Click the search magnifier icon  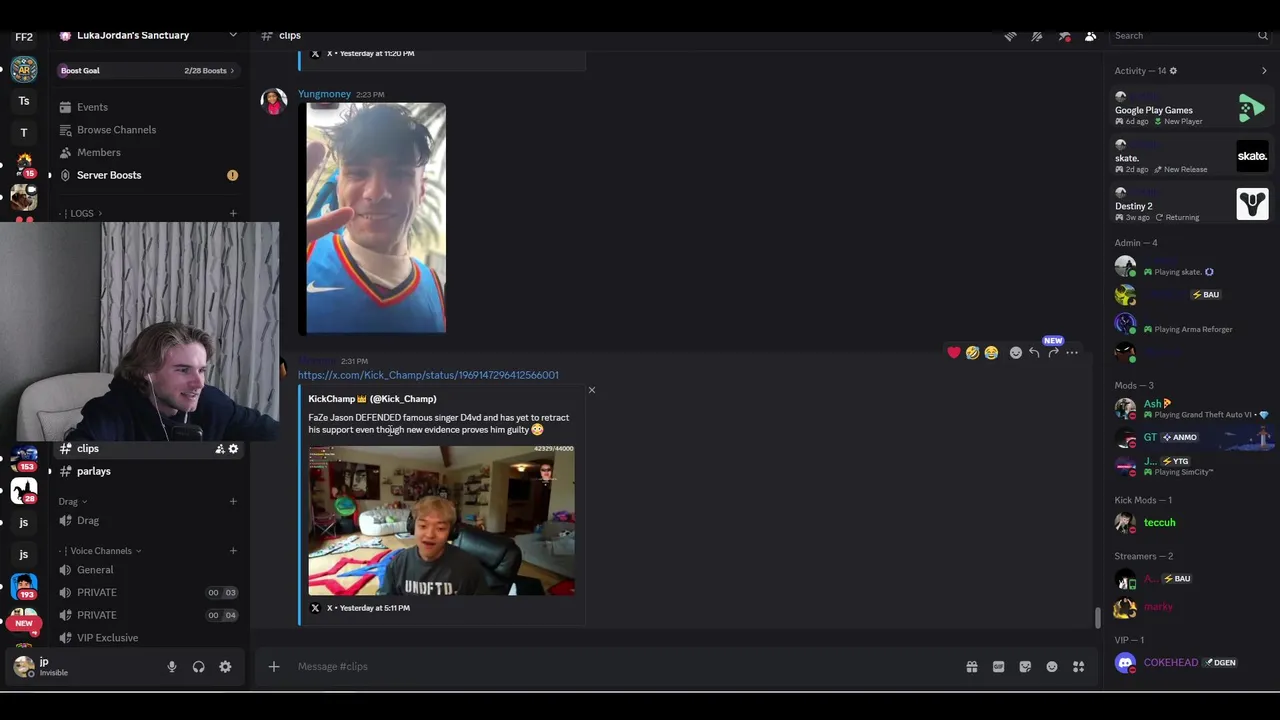point(1262,36)
